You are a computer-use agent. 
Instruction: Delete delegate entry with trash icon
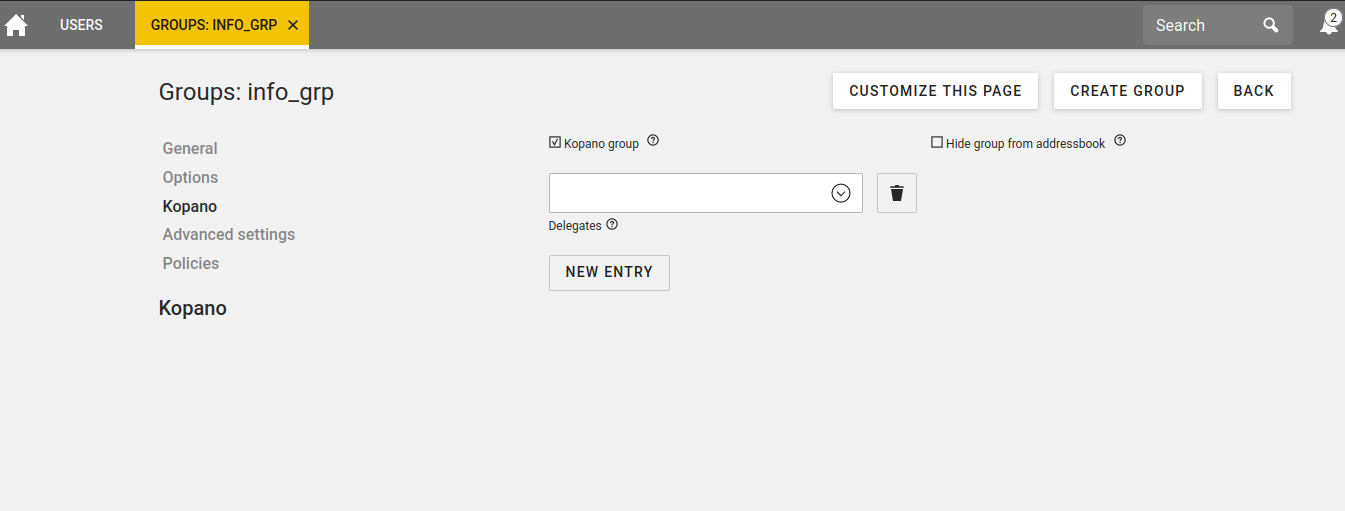(x=897, y=193)
